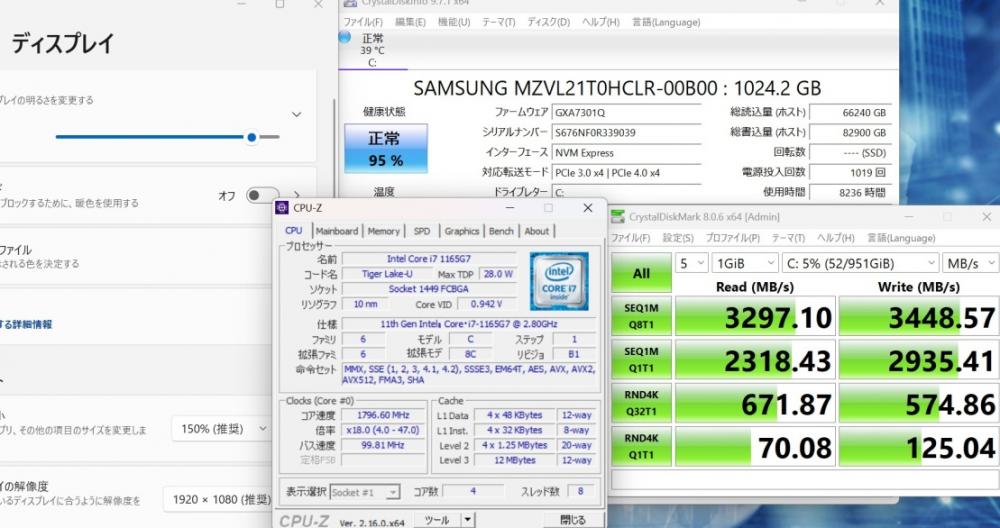1000x528 pixels.
Task: Open the 詳細情報 link in display settings
Action: click(x=26, y=325)
